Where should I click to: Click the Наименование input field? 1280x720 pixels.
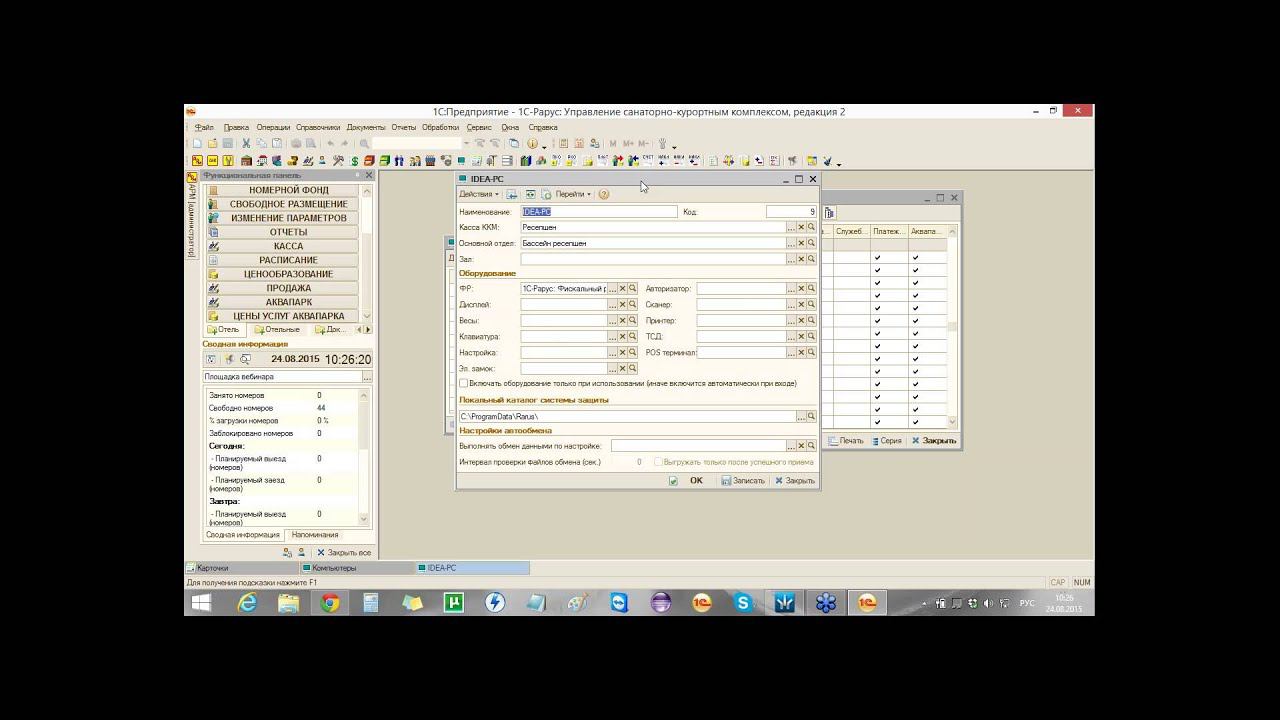coord(599,212)
